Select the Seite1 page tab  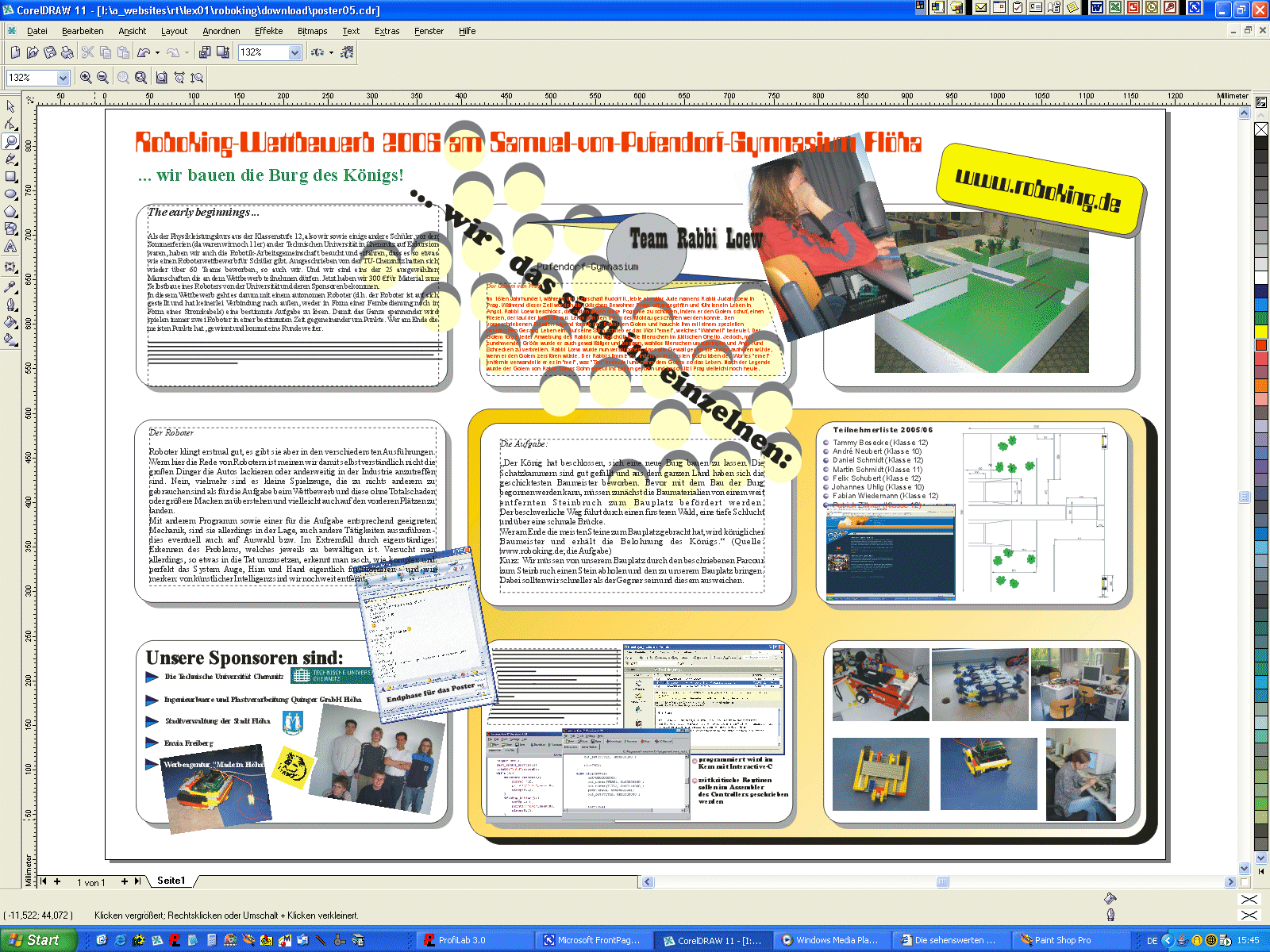(171, 881)
